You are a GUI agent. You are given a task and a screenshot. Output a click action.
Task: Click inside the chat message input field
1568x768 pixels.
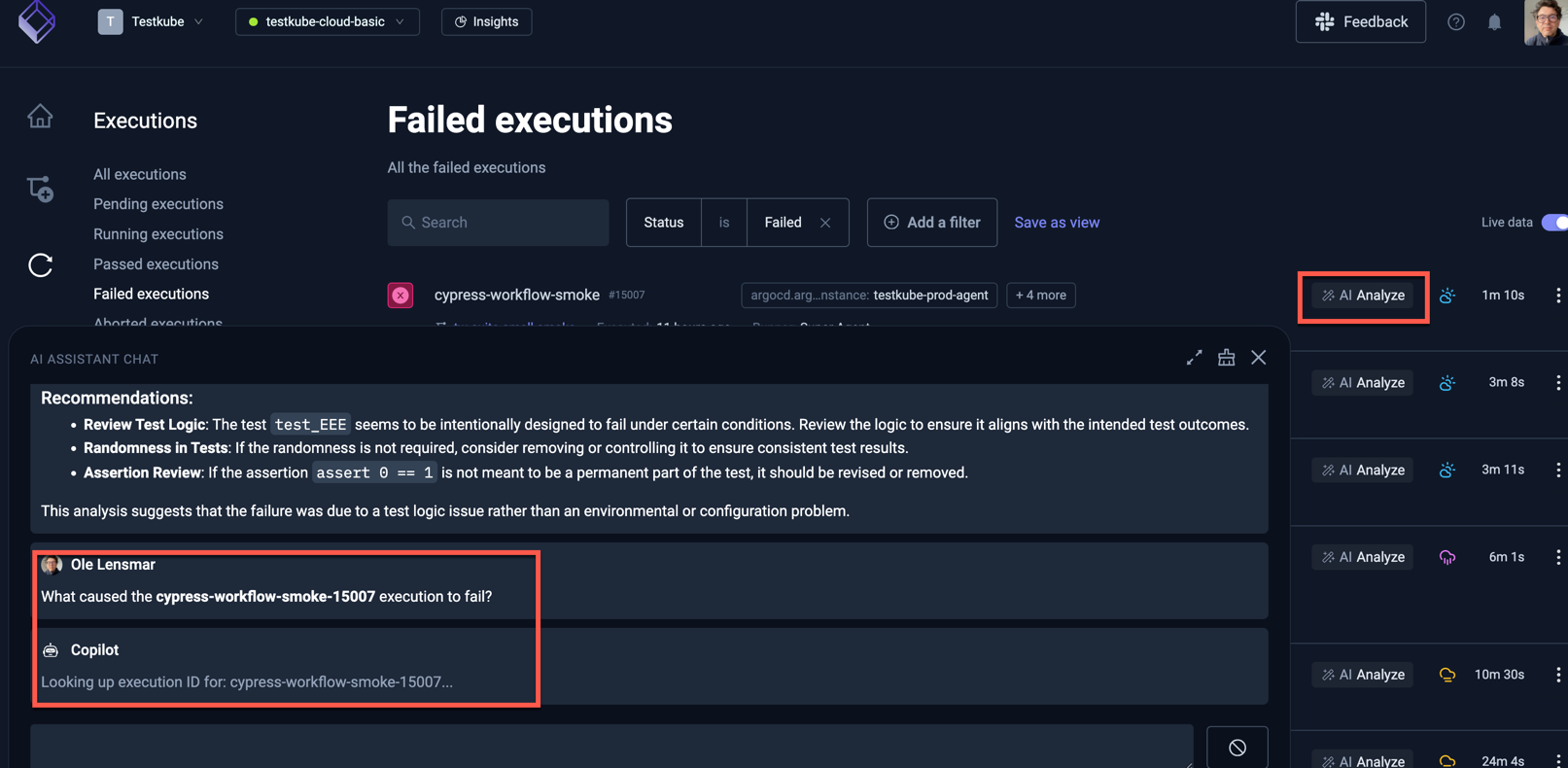[612, 747]
